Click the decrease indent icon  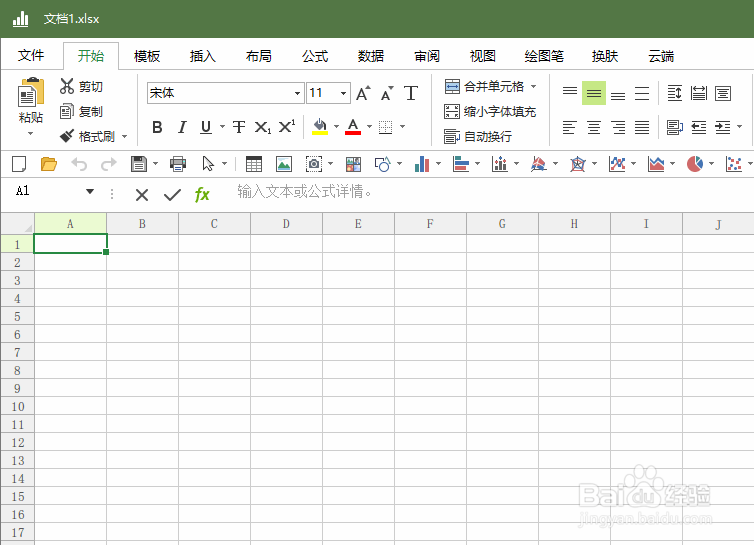[x=699, y=127]
